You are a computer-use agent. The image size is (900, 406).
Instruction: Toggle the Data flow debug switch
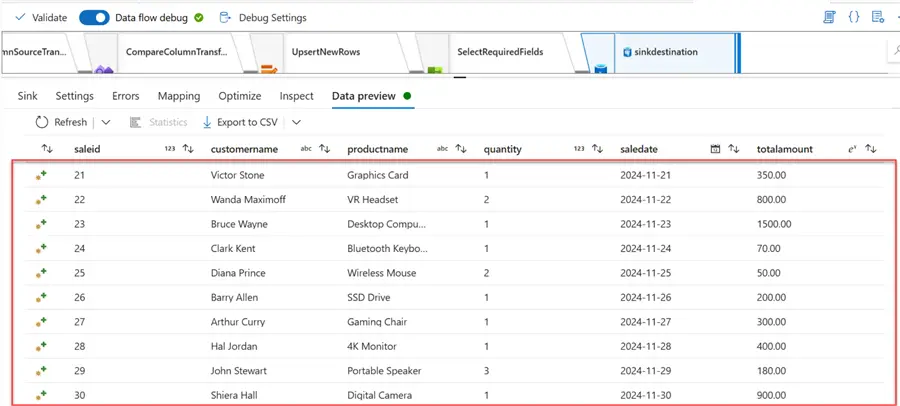pyautogui.click(x=93, y=17)
